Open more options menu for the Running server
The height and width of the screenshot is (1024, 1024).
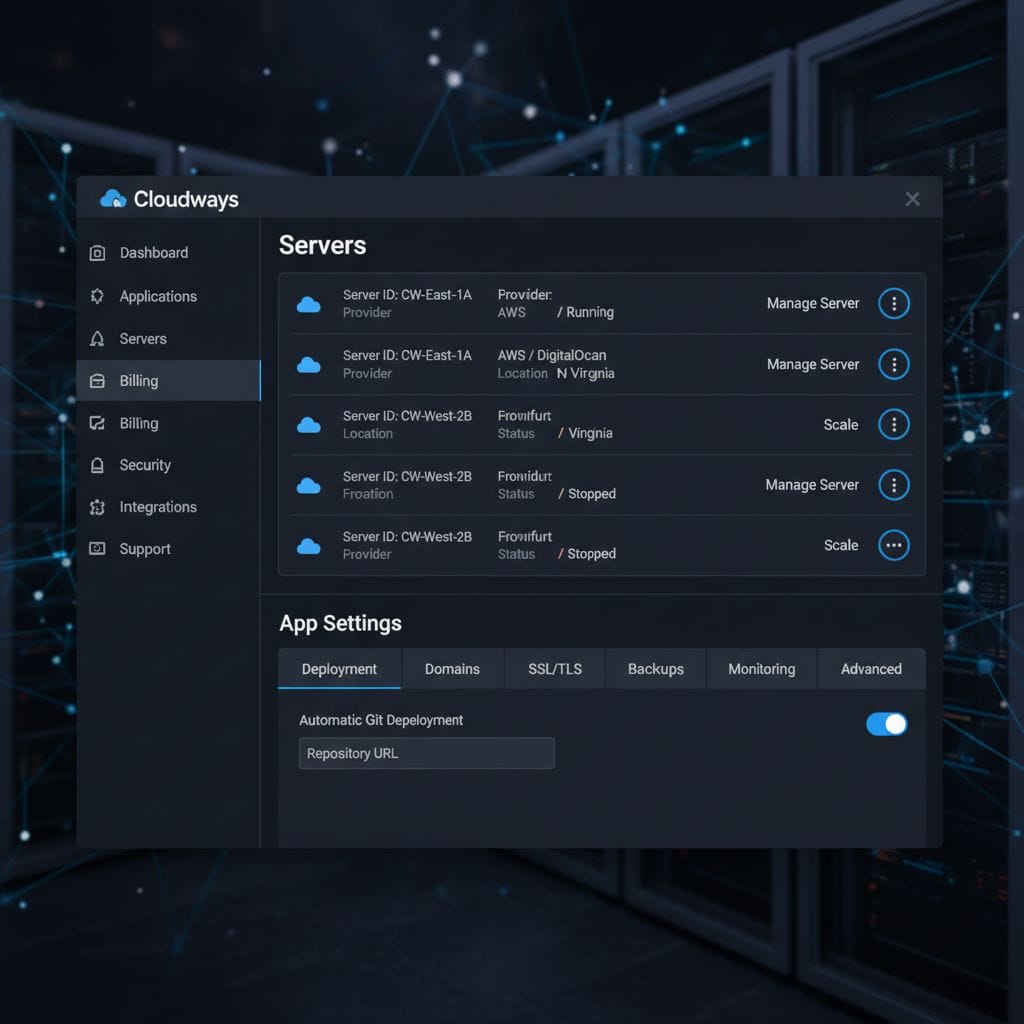click(x=894, y=304)
